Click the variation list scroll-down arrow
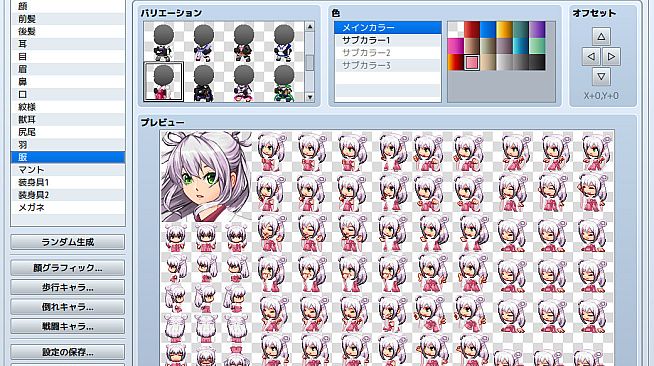 (309, 98)
